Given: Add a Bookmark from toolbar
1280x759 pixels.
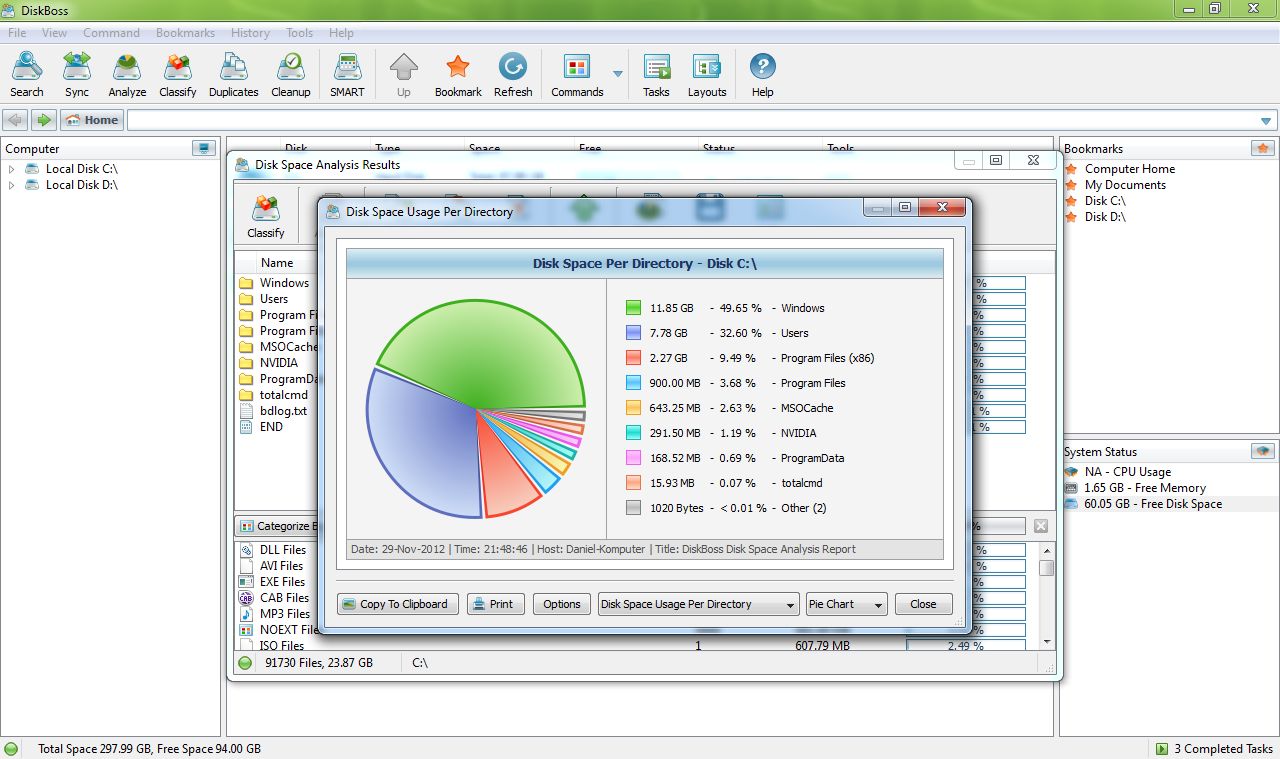Looking at the screenshot, I should point(458,75).
